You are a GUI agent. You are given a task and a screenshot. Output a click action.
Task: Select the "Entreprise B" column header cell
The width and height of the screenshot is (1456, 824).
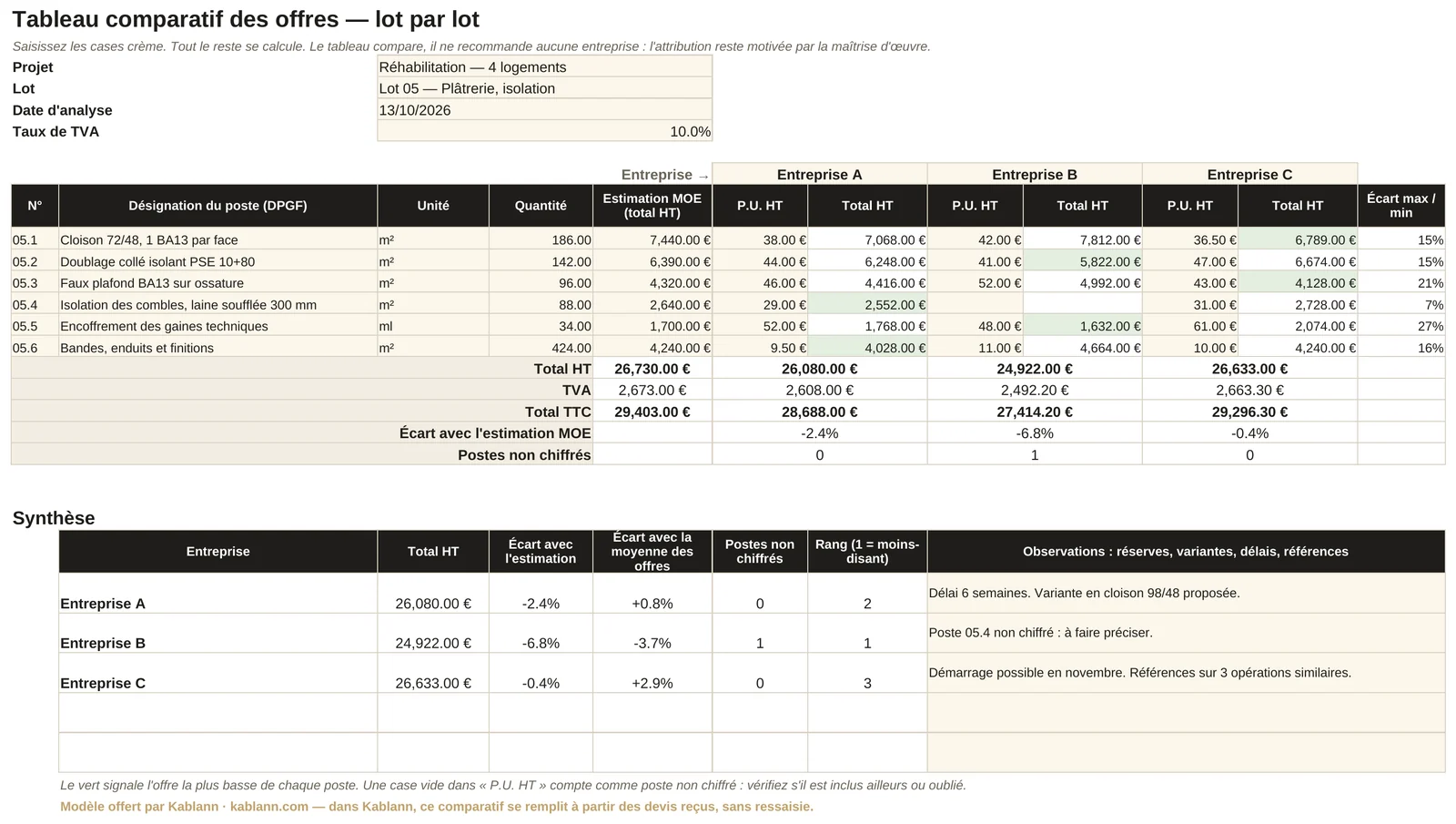(1035, 174)
